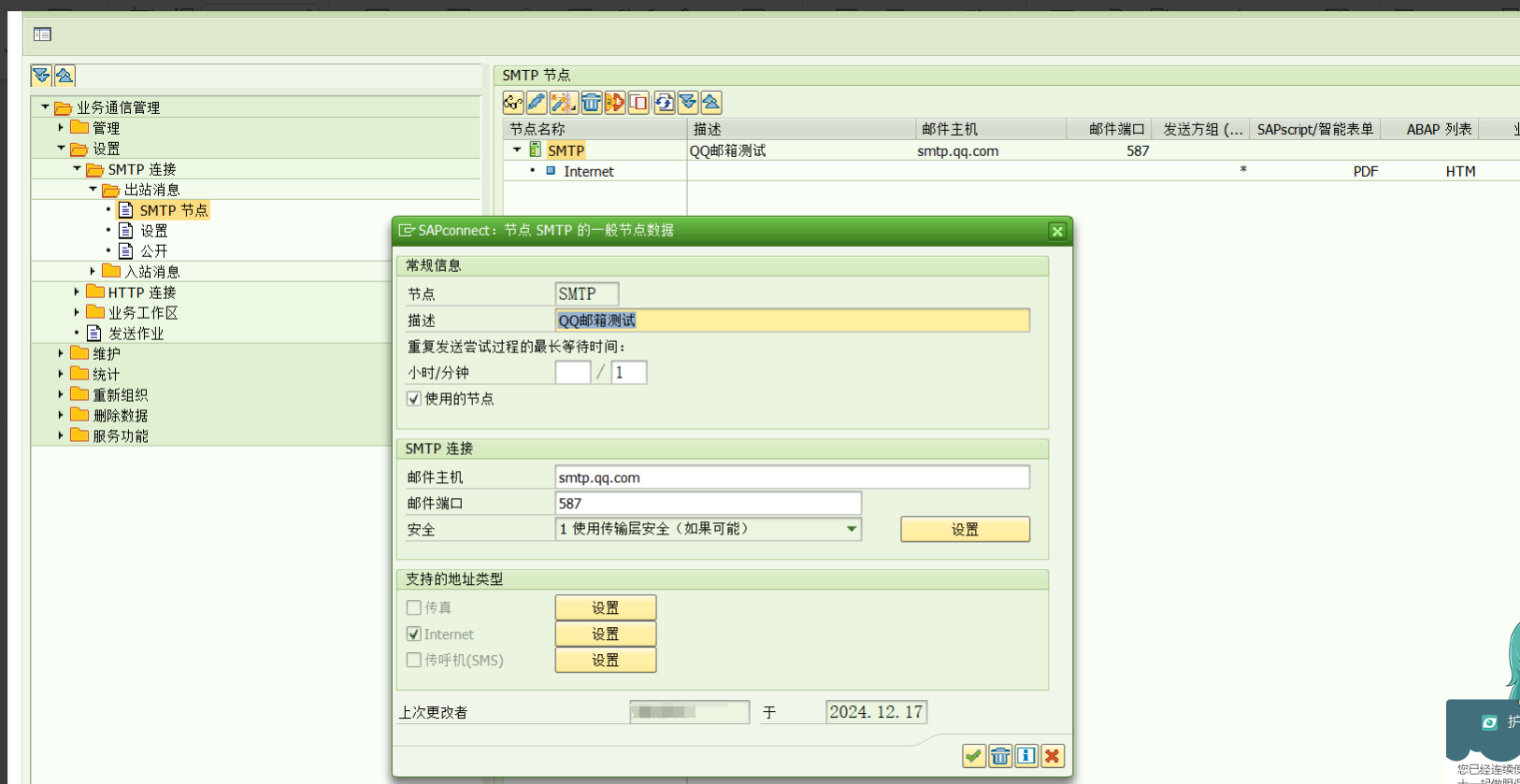Image resolution: width=1520 pixels, height=784 pixels.
Task: Expand the '管理' folder arrow
Action: (61, 127)
